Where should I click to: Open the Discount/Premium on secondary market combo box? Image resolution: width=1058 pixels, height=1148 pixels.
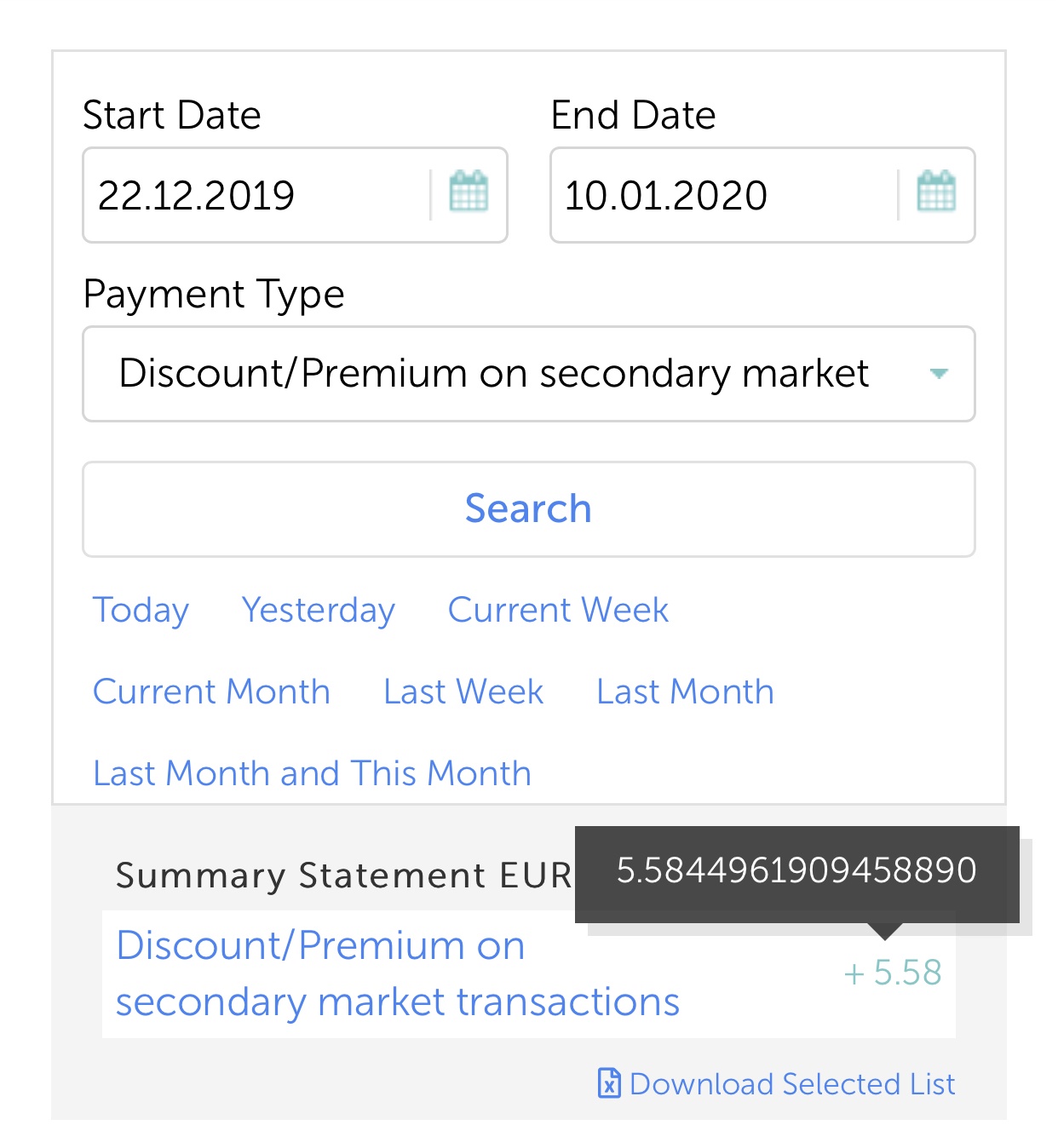click(x=528, y=374)
